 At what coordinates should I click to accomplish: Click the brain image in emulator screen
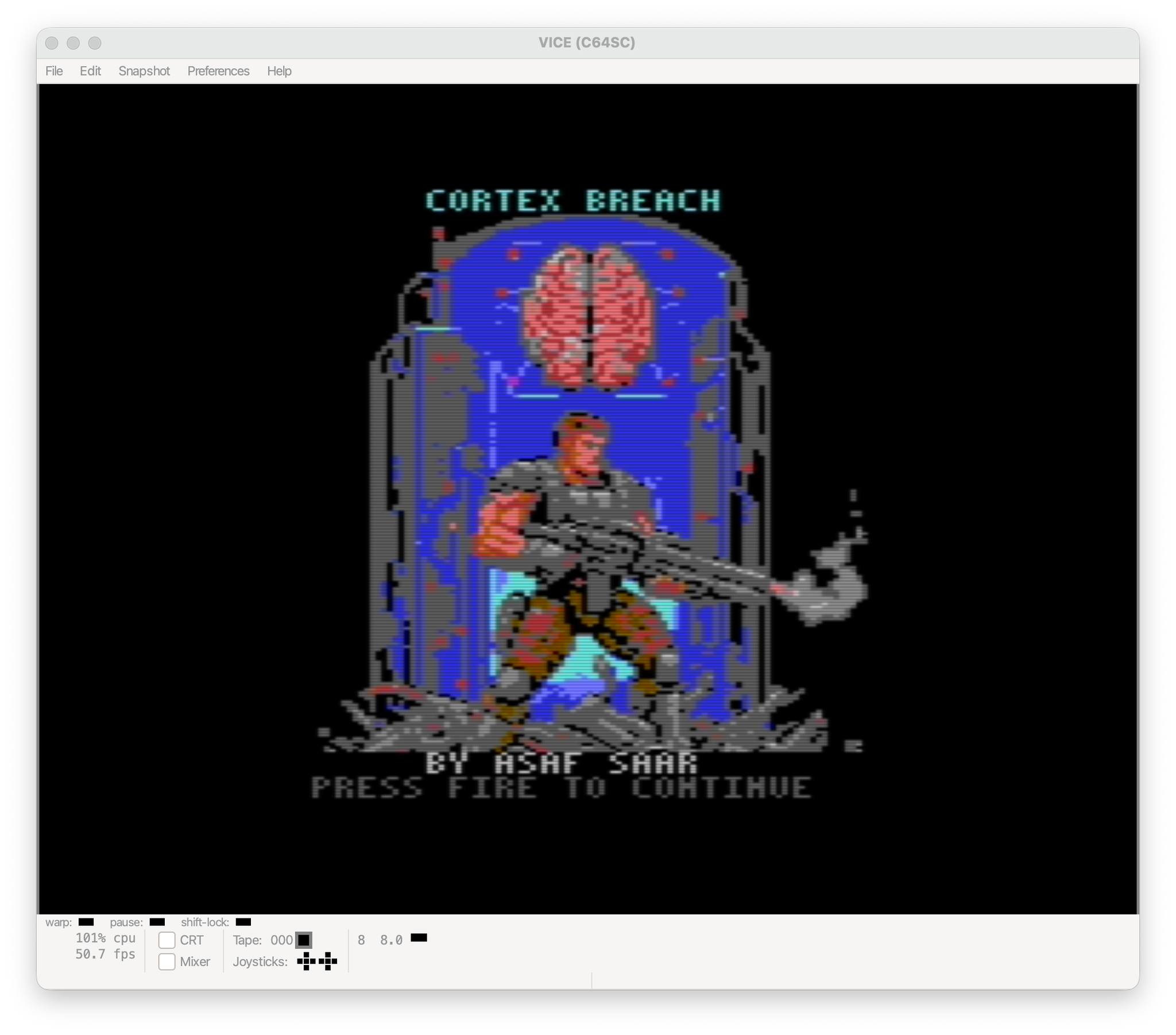click(588, 316)
